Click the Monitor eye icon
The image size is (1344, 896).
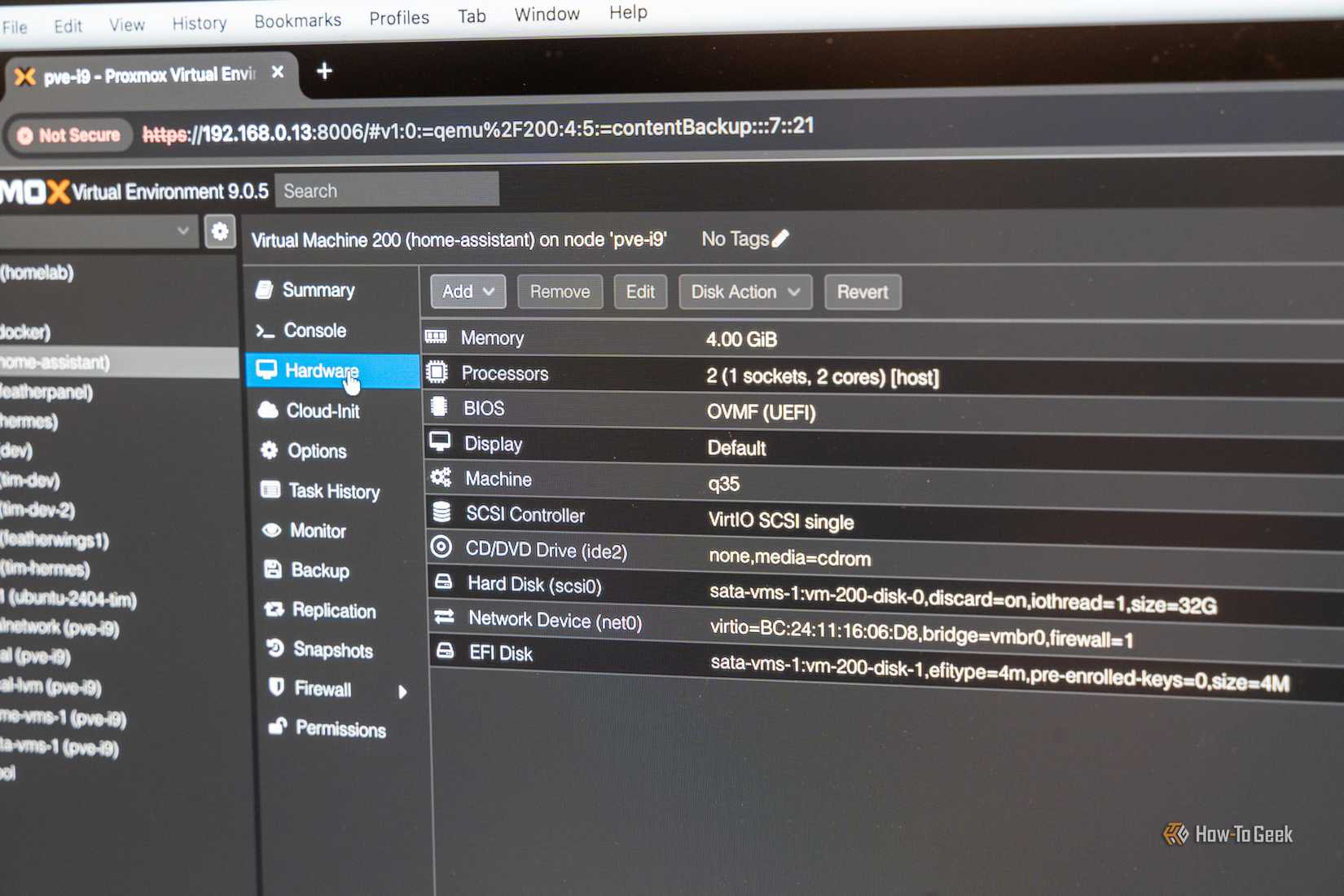point(272,530)
